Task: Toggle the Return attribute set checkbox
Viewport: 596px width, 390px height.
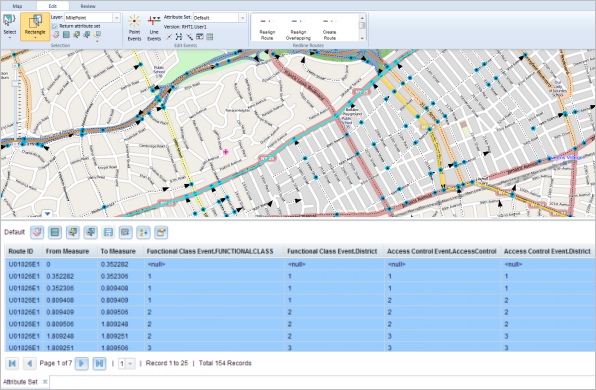Action: tap(54, 26)
